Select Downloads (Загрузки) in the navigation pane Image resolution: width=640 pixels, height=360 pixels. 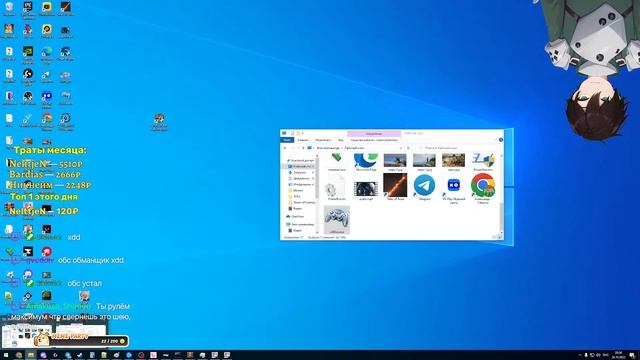[x=300, y=172]
